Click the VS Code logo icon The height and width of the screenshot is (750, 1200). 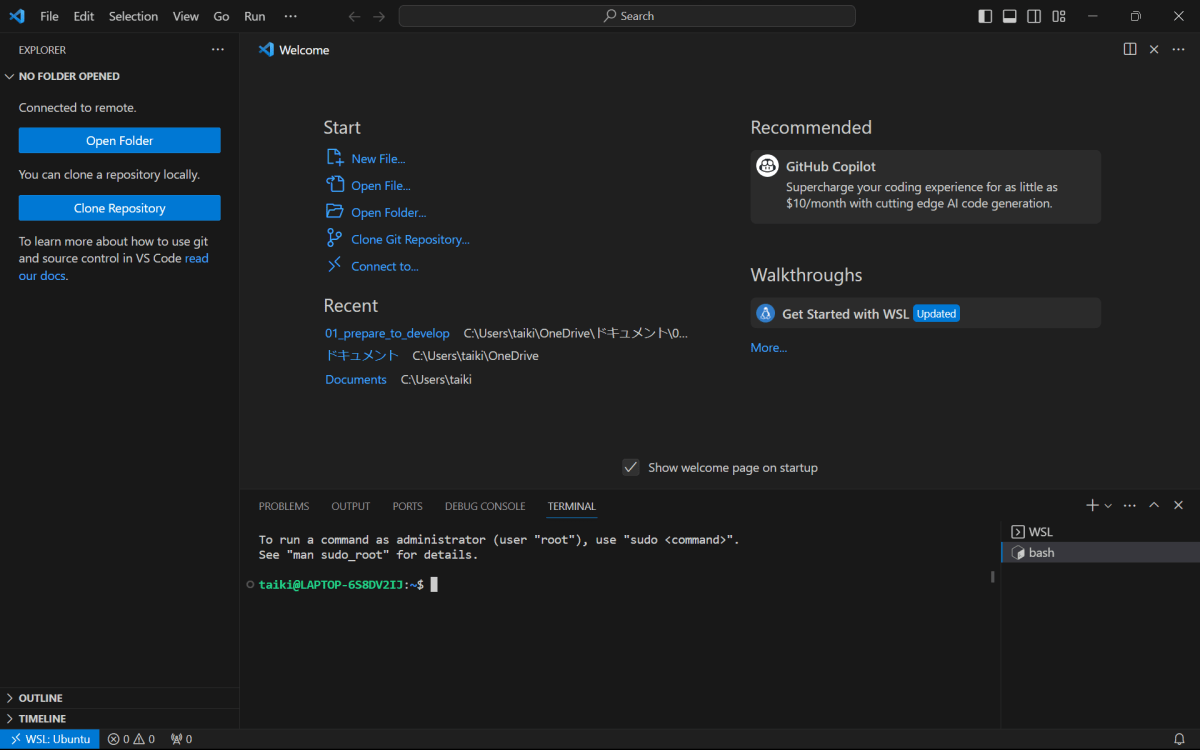16,16
